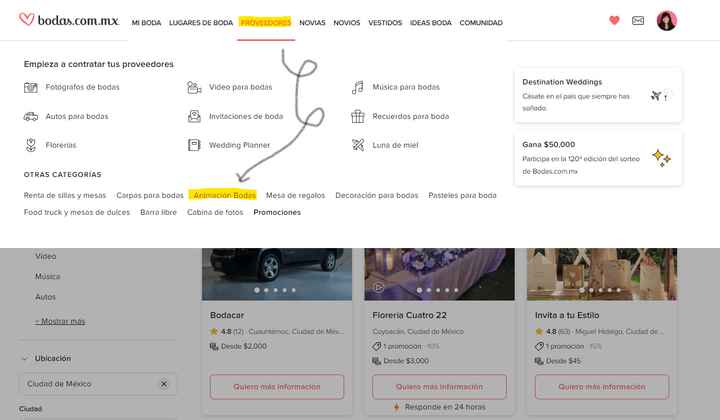720x420 pixels.
Task: Open the Proveedores menu tab
Action: [x=265, y=22]
